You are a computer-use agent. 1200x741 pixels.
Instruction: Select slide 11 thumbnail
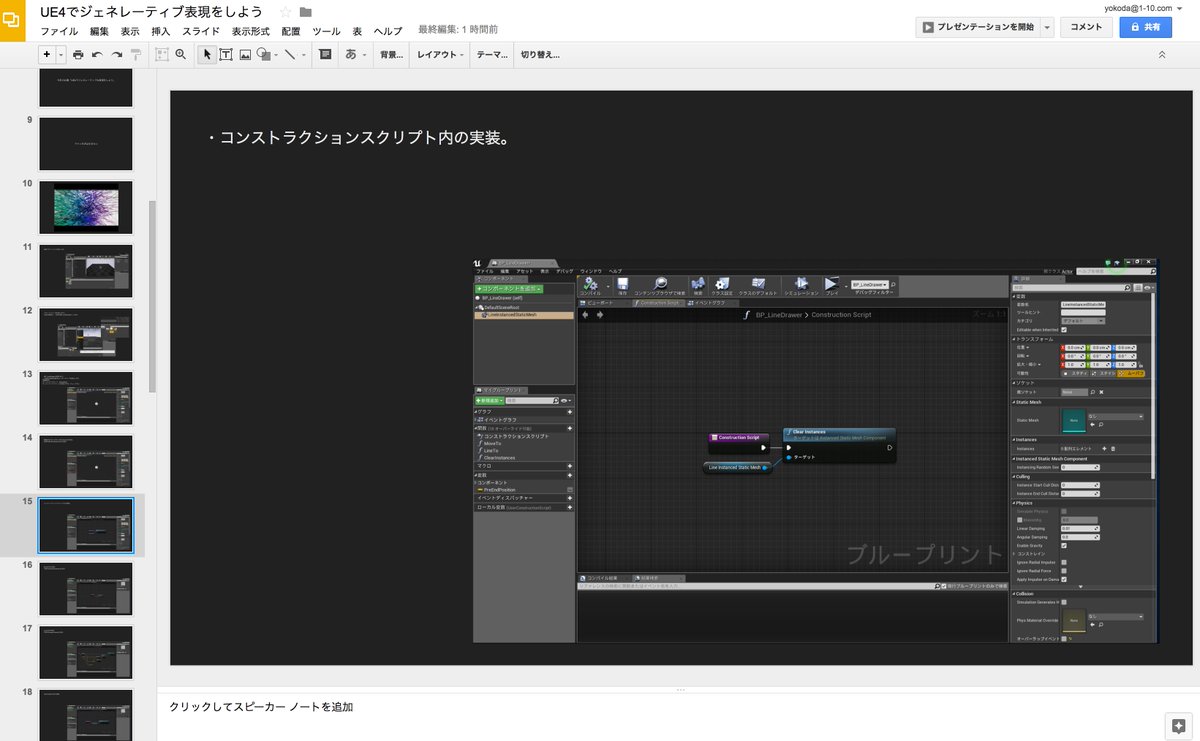click(x=86, y=271)
